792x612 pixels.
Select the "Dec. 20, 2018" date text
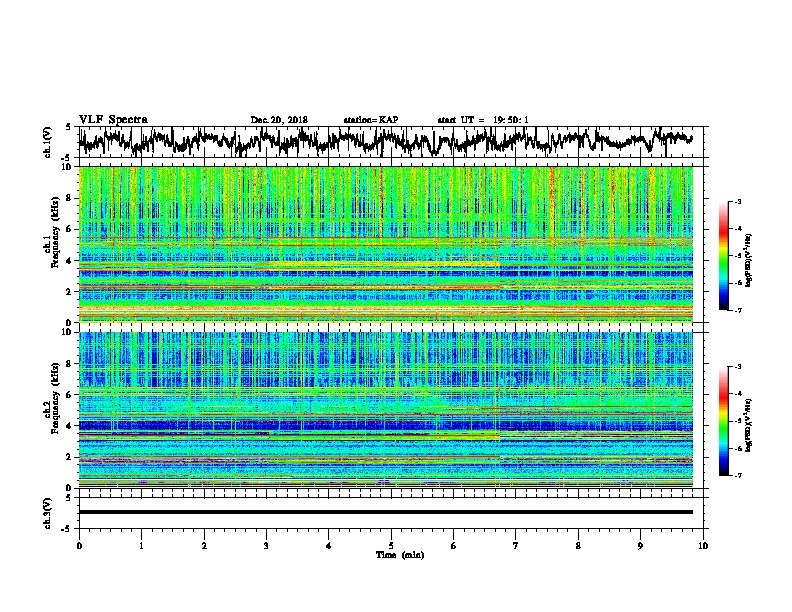[279, 120]
